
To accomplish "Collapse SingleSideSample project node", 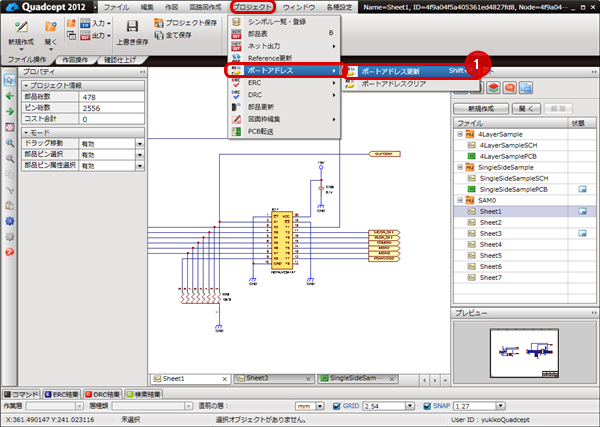I will (460, 167).
